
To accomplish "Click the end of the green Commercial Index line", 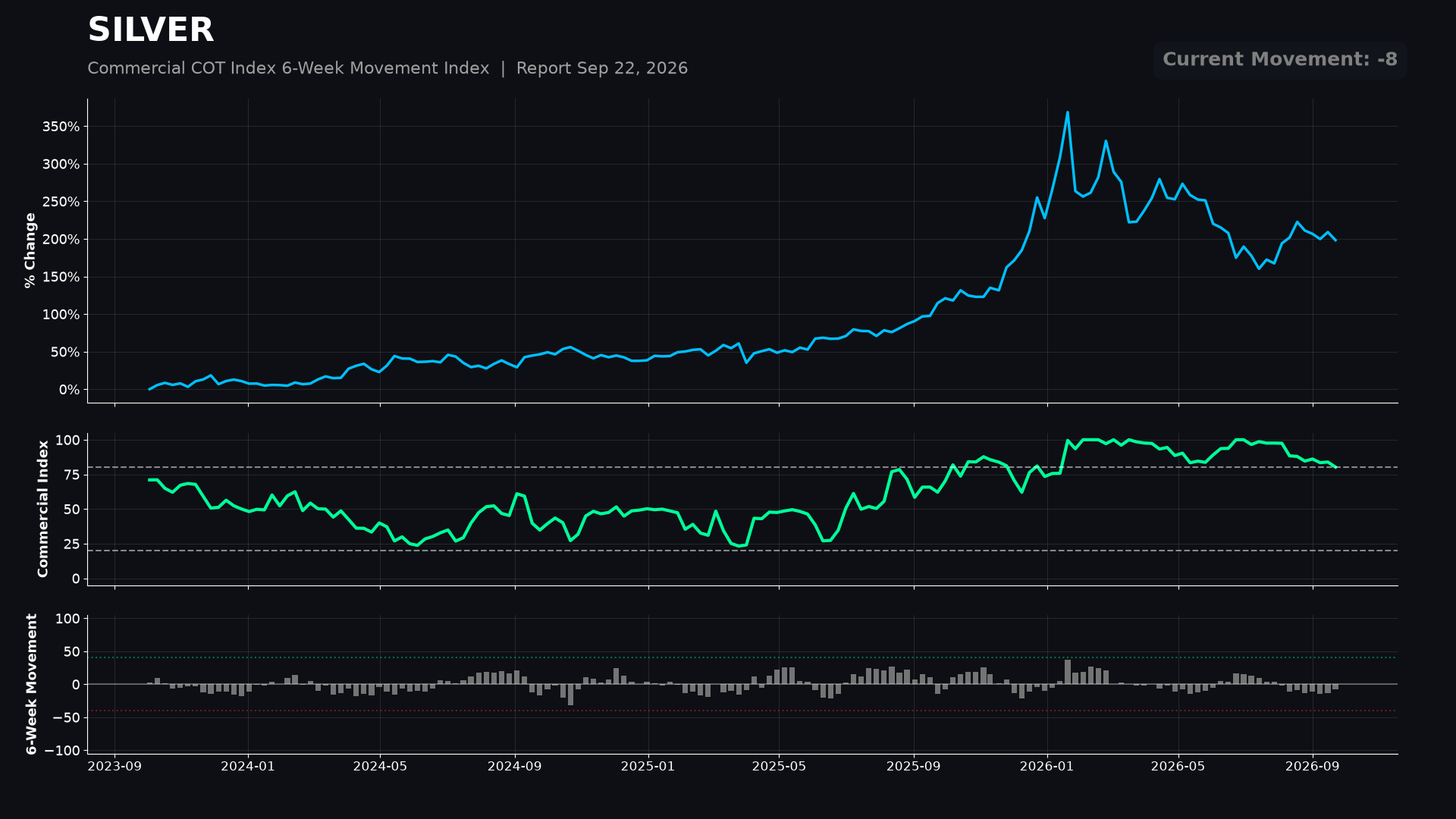I will tap(1335, 467).
